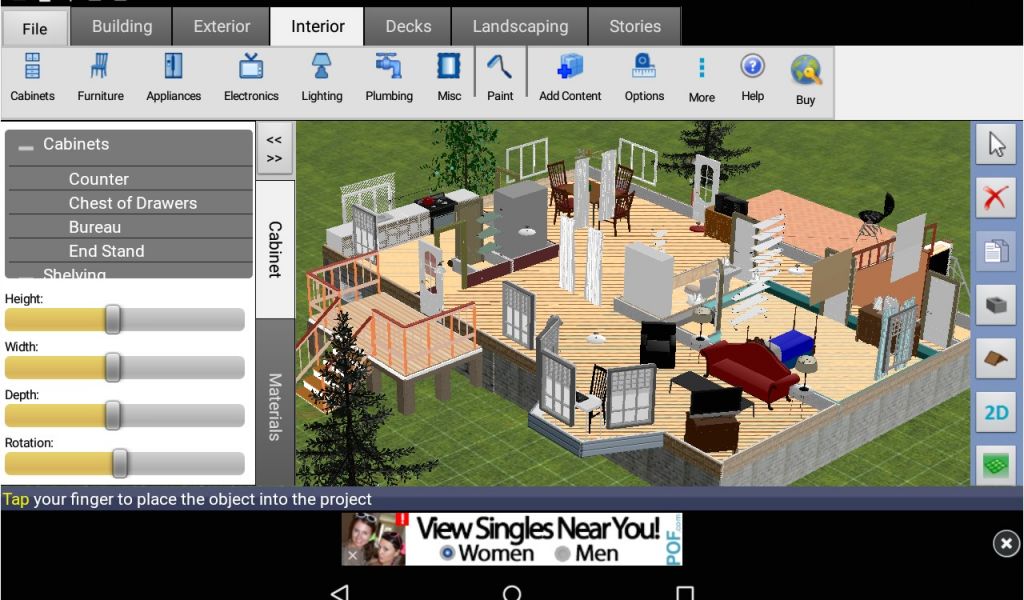Open the More overflow menu
This screenshot has width=1024, height=600.
[x=701, y=77]
